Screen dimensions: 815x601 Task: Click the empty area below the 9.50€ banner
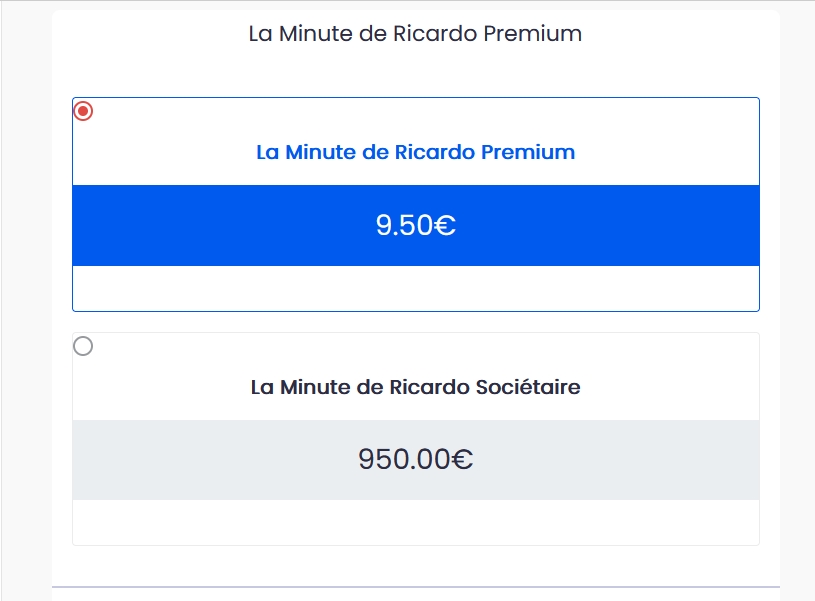415,287
